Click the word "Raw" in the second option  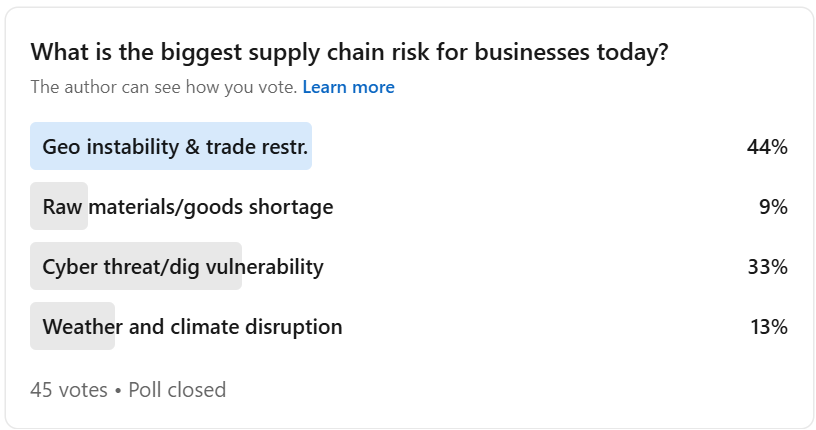coord(63,207)
